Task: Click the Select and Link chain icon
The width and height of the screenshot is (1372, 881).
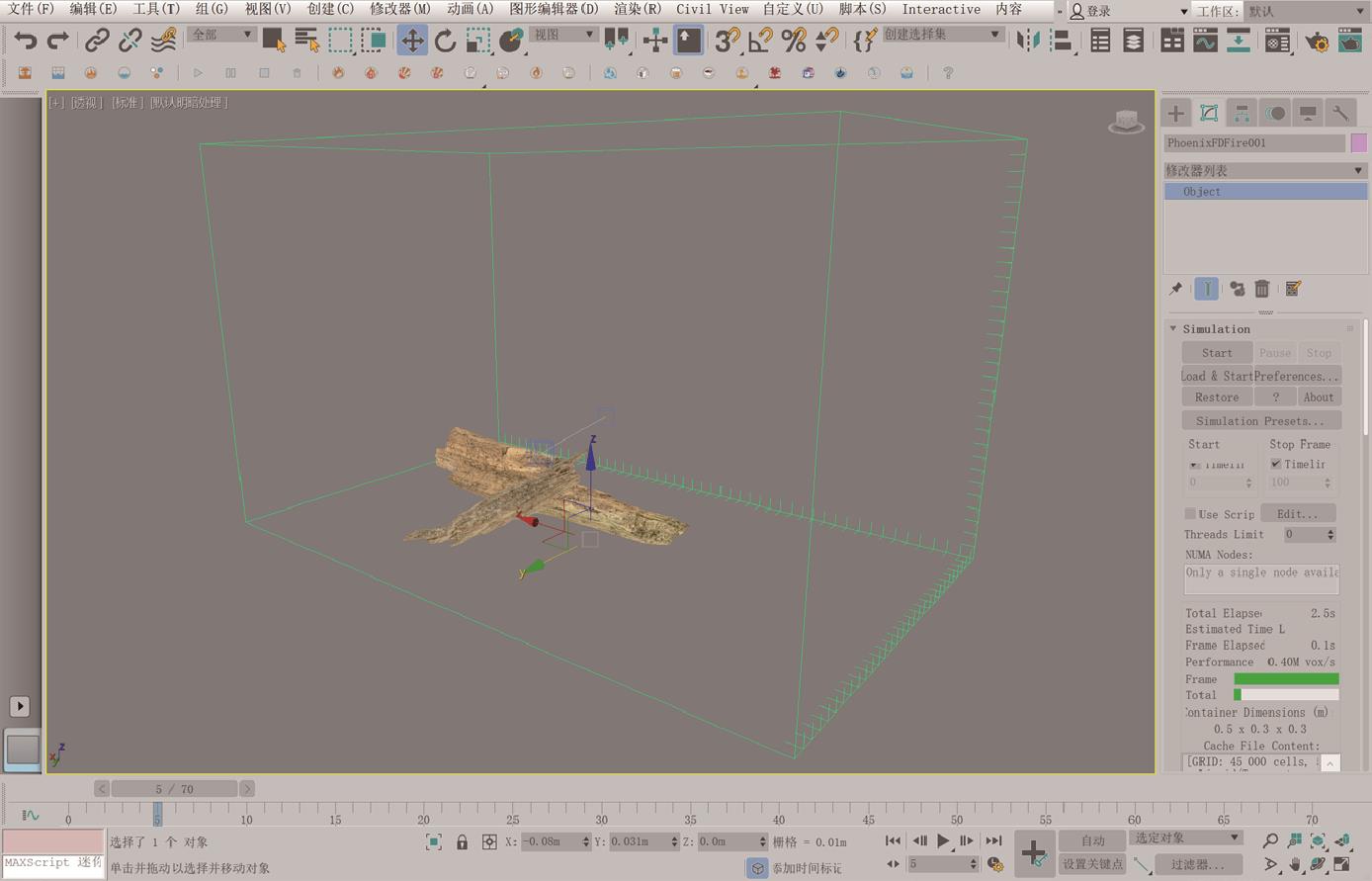Action: [x=96, y=41]
